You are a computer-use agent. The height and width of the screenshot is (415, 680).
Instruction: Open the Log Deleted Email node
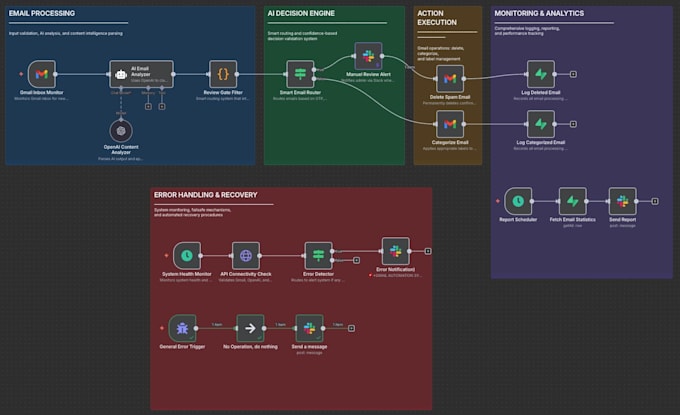[540, 74]
